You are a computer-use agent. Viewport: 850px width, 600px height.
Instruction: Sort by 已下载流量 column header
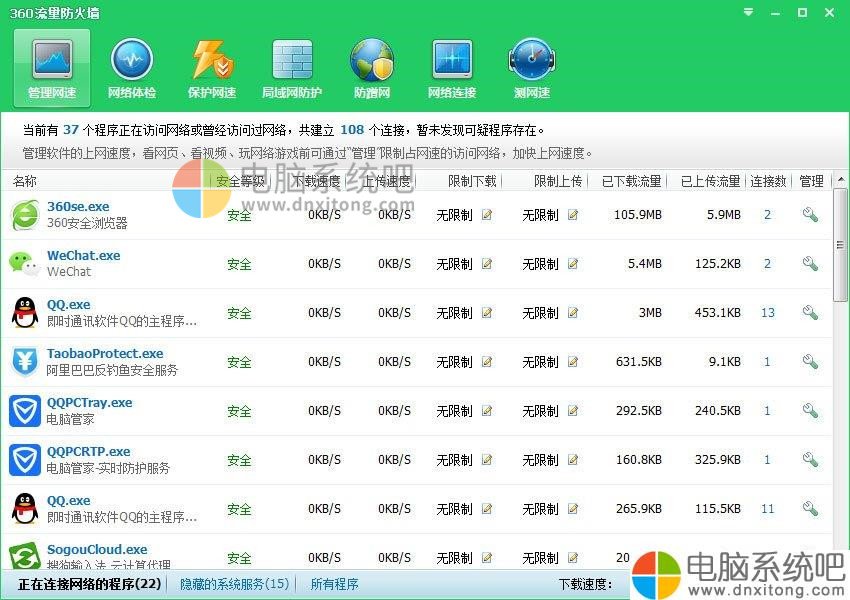632,181
